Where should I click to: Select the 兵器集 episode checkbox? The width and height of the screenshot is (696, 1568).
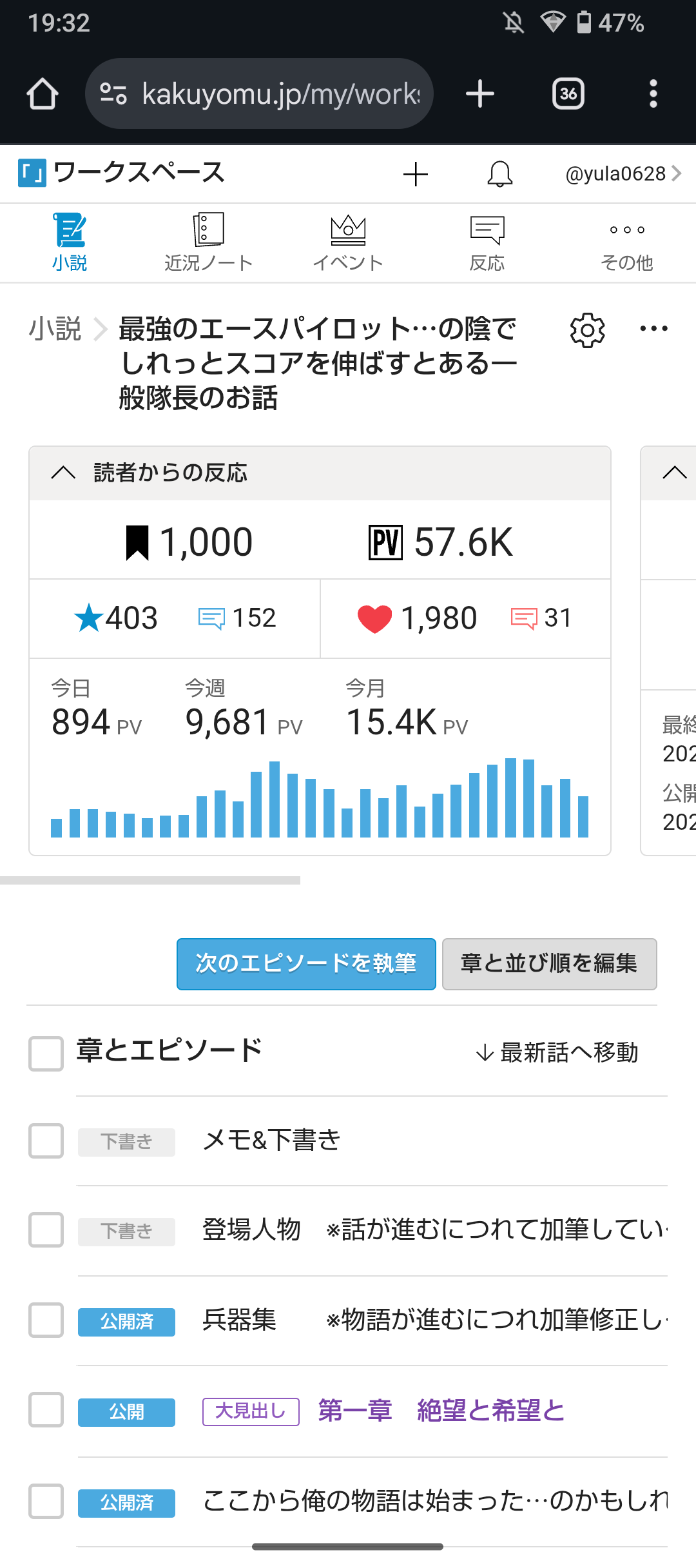point(46,1320)
